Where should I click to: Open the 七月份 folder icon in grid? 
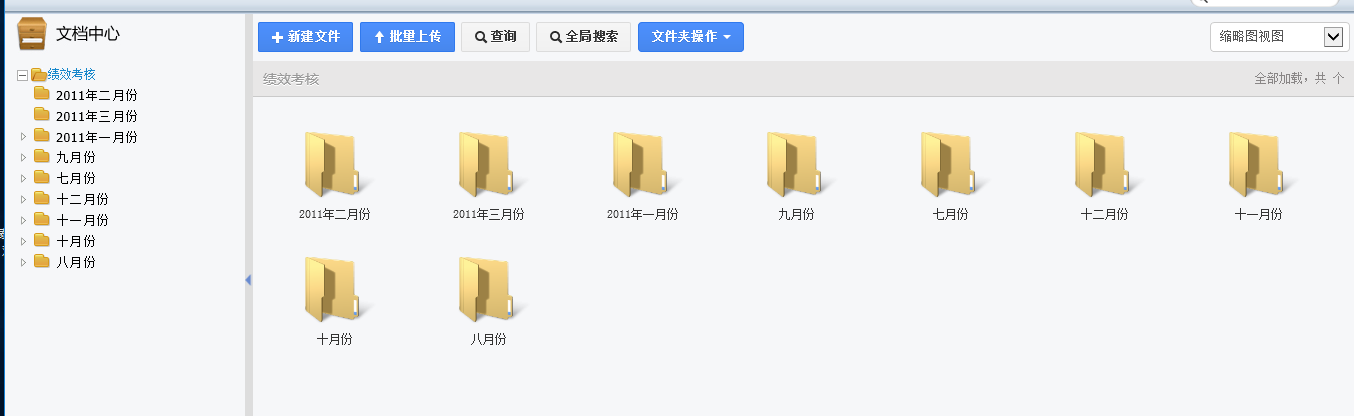pyautogui.click(x=950, y=165)
